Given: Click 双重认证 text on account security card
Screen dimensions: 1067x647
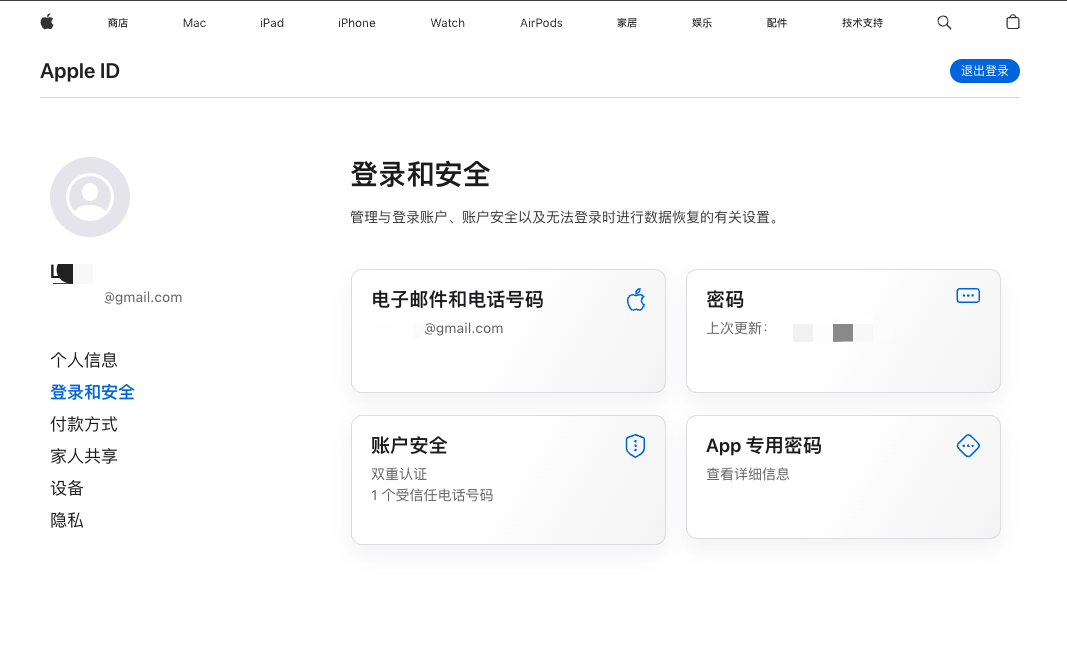Looking at the screenshot, I should click(x=399, y=474).
